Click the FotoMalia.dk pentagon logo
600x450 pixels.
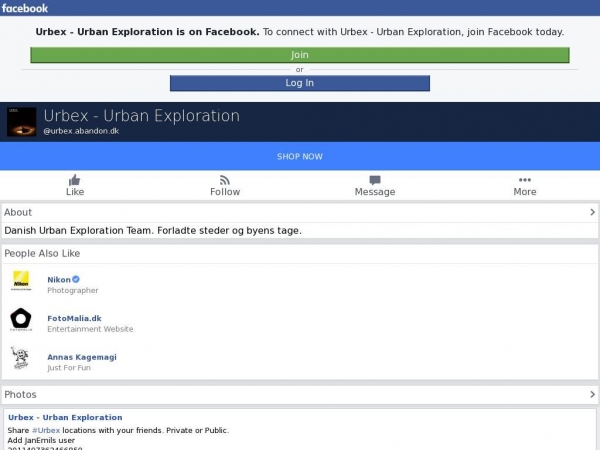pos(21,320)
